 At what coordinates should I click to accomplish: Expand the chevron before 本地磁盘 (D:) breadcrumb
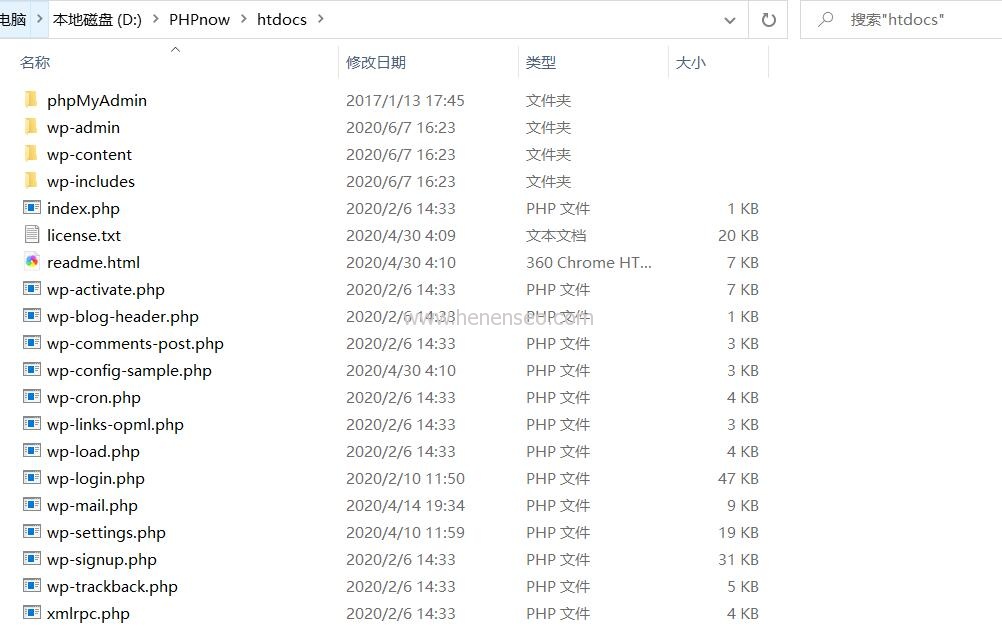tap(40, 19)
